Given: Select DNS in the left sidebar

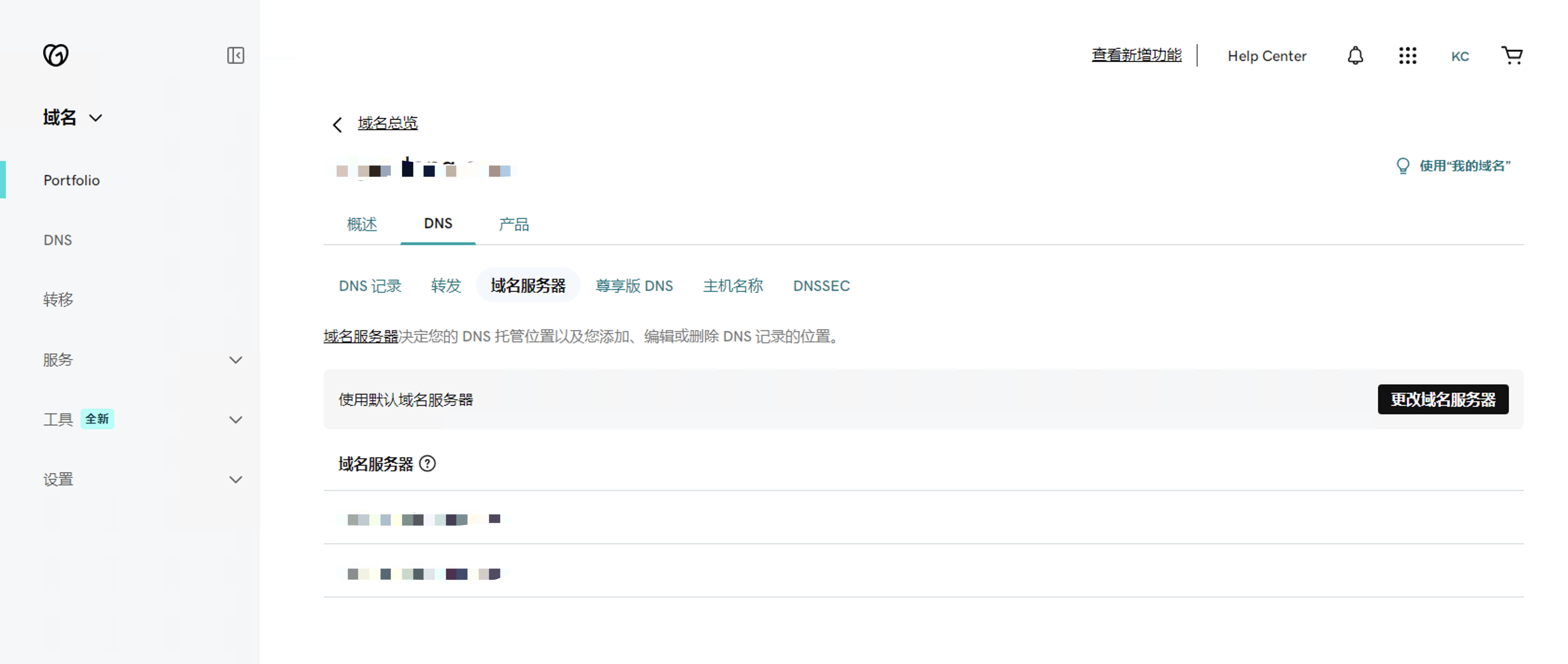Looking at the screenshot, I should 58,240.
